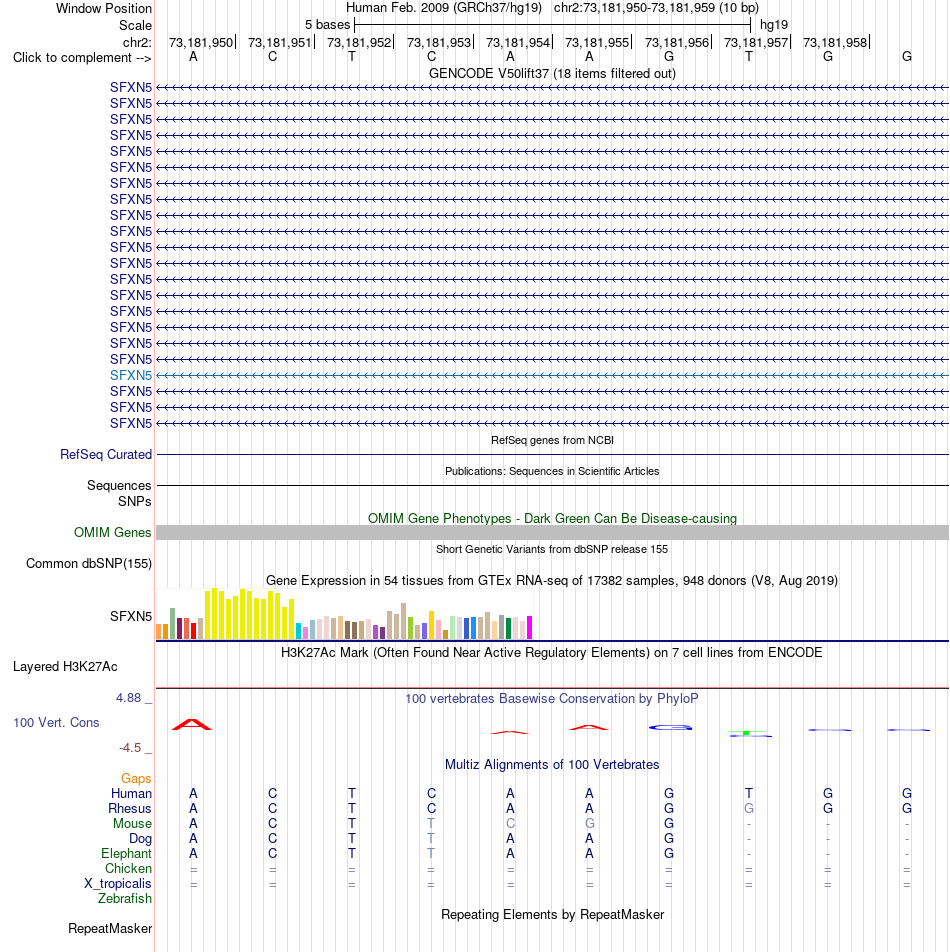Click the Sequences track label
The height and width of the screenshot is (952, 950).
119,486
